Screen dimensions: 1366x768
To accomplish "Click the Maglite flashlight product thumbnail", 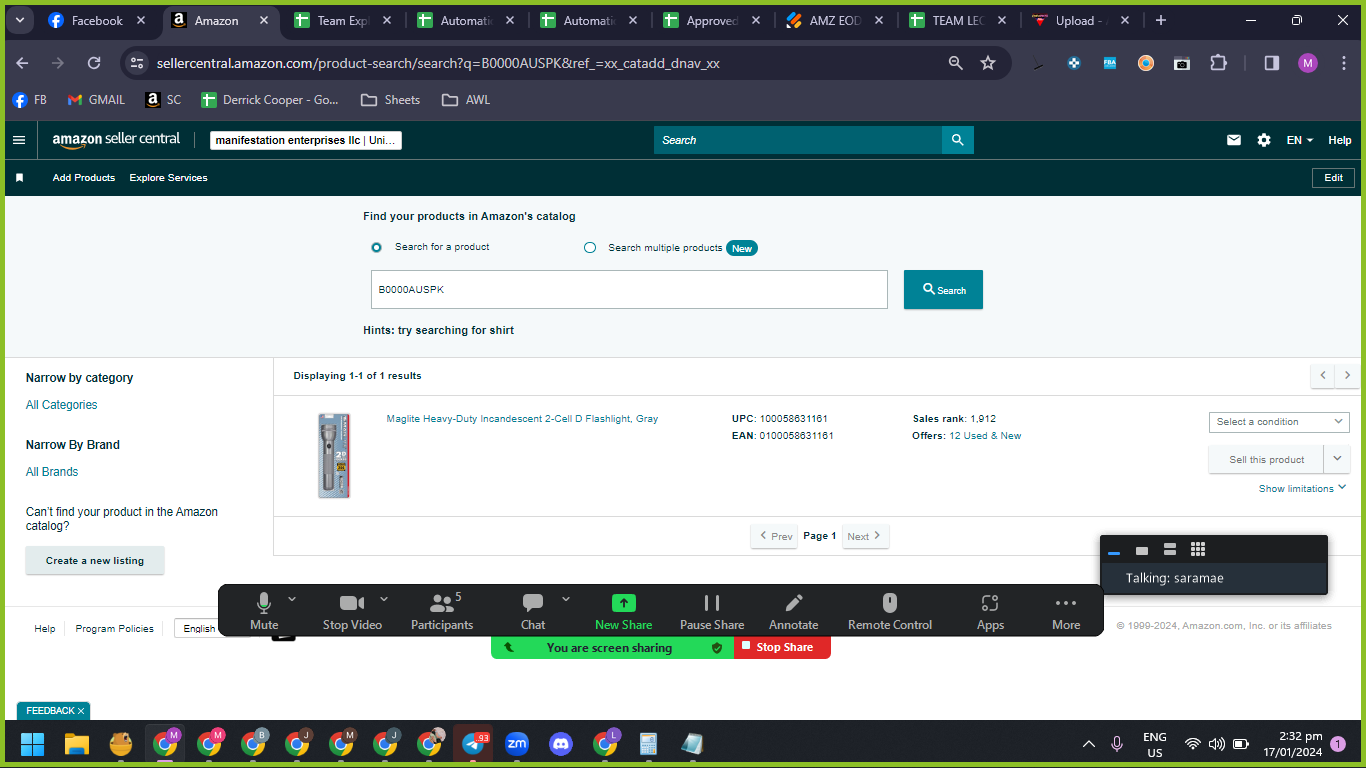I will pos(334,456).
